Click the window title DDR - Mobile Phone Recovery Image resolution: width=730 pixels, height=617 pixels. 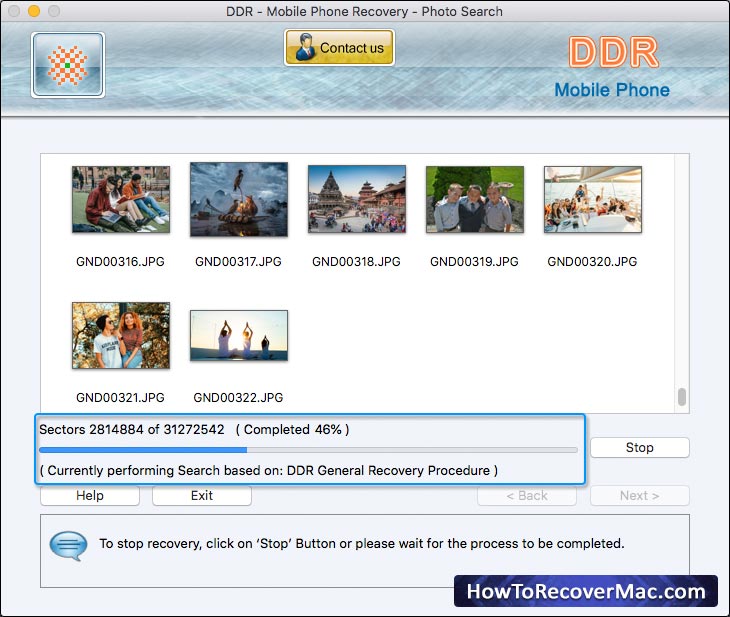point(365,11)
